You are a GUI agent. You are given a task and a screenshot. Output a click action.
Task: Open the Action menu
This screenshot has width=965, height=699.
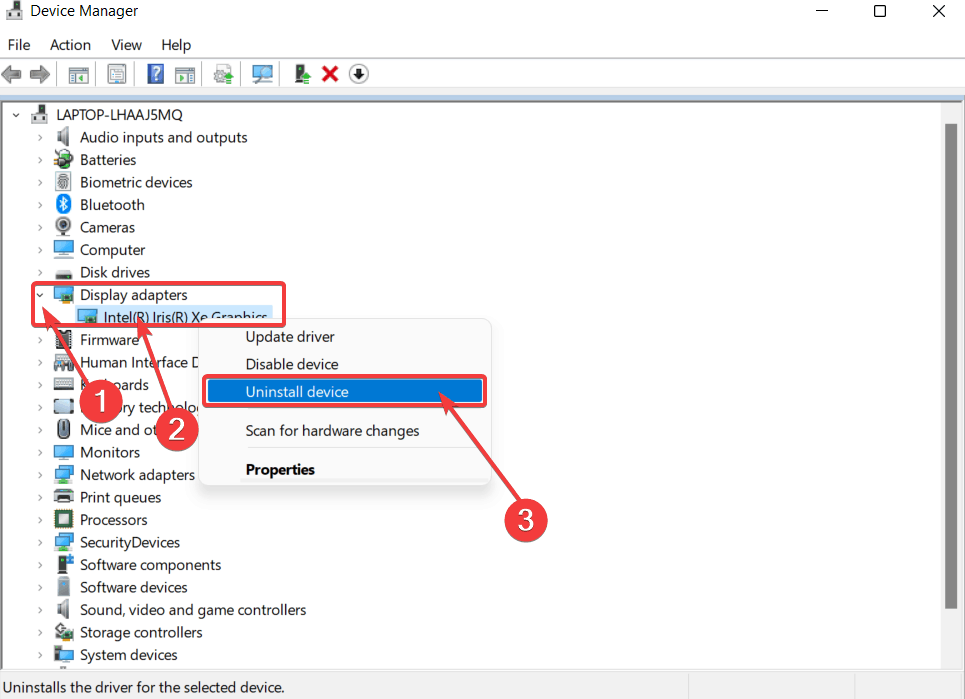pos(70,45)
